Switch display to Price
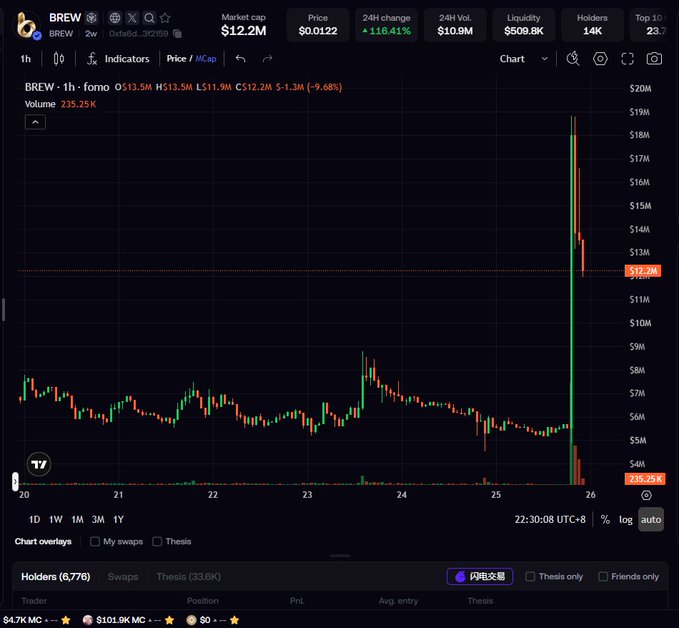Image resolution: width=679 pixels, height=628 pixels. click(176, 58)
